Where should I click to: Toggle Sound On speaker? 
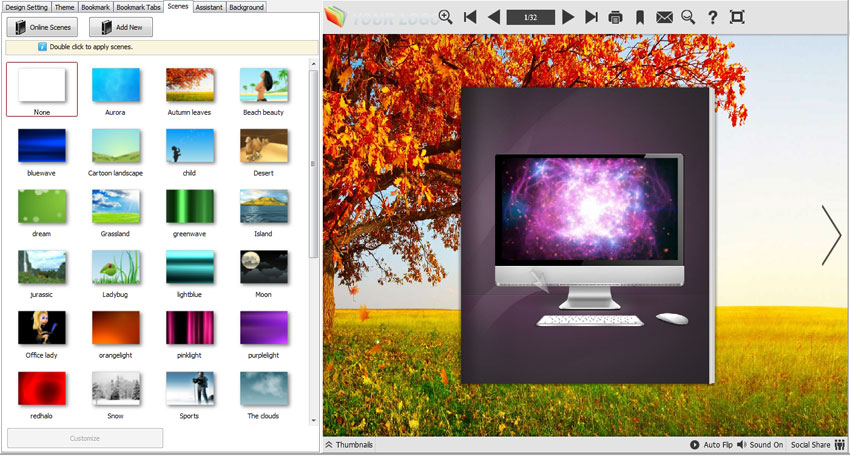(759, 445)
